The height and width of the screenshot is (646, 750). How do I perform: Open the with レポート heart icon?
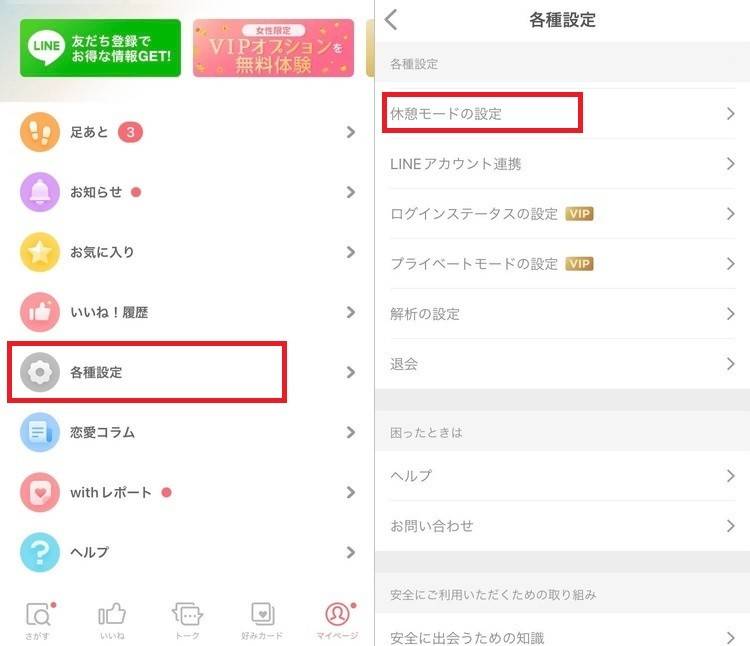[x=40, y=493]
